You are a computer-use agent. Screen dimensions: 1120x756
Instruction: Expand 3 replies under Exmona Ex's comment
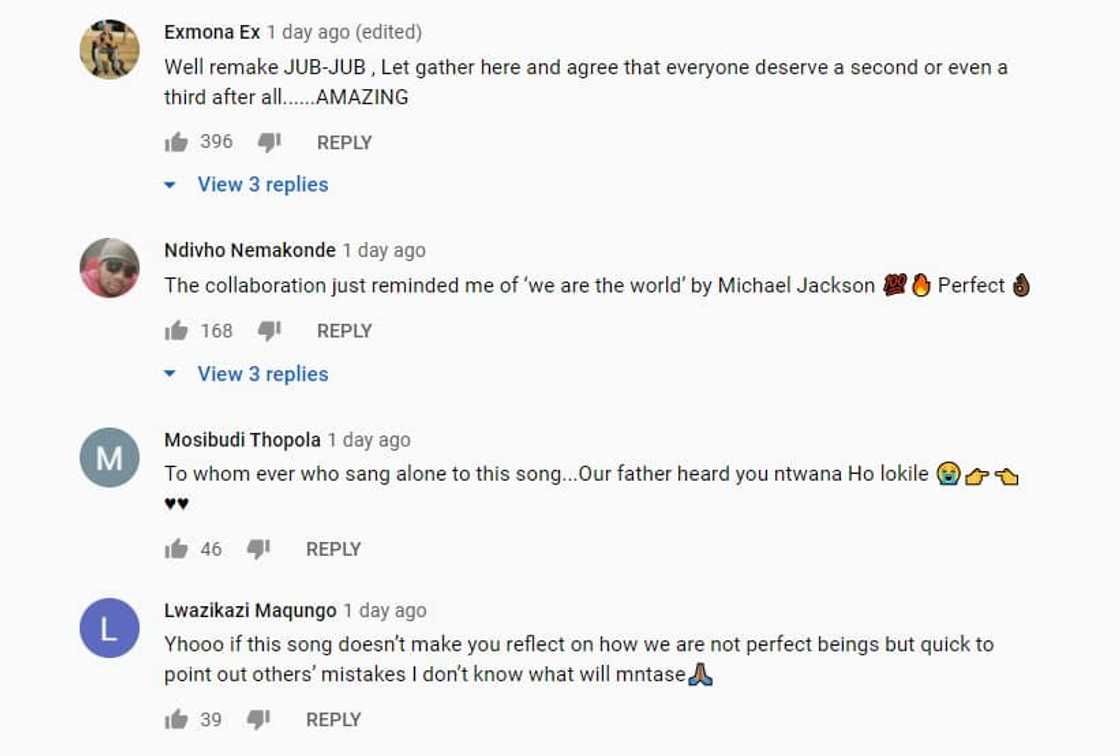pos(262,184)
